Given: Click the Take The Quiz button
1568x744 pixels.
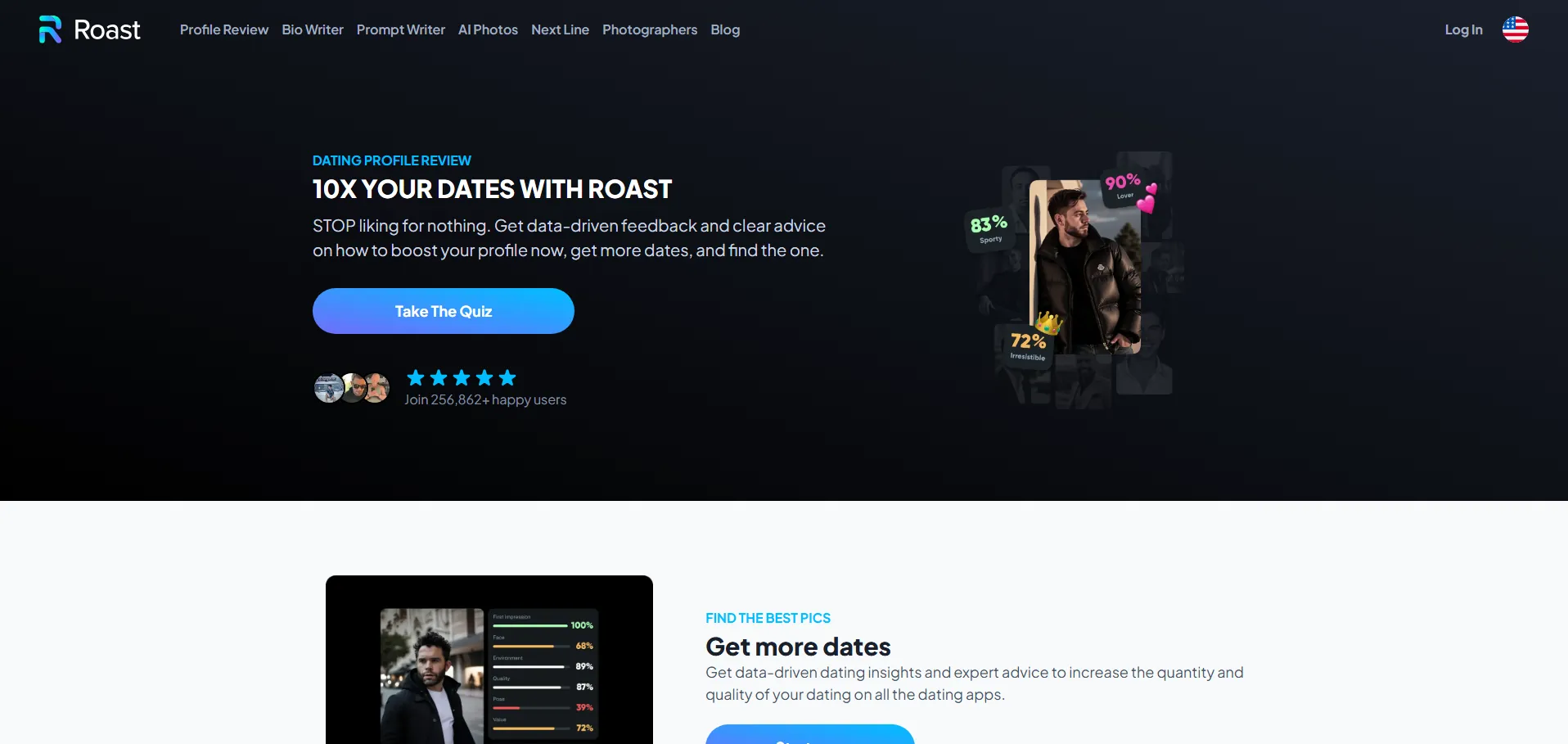Looking at the screenshot, I should click(x=444, y=311).
